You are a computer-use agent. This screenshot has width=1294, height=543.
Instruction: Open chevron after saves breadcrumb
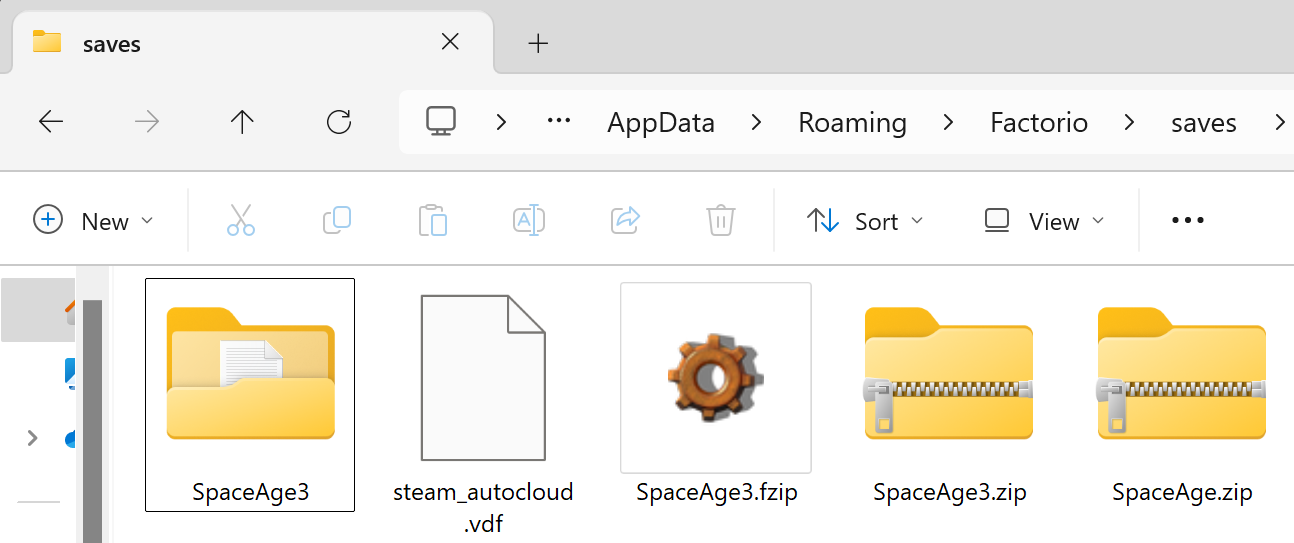tap(1279, 122)
